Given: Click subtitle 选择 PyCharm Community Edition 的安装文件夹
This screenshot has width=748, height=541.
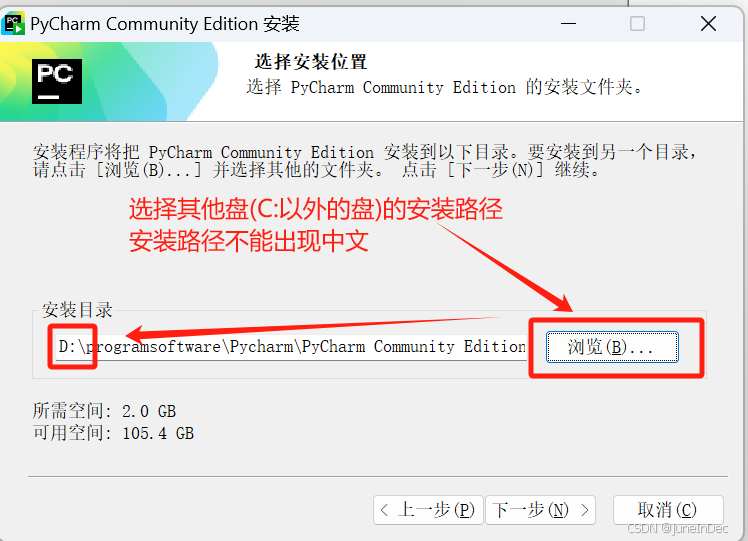Looking at the screenshot, I should (444, 87).
